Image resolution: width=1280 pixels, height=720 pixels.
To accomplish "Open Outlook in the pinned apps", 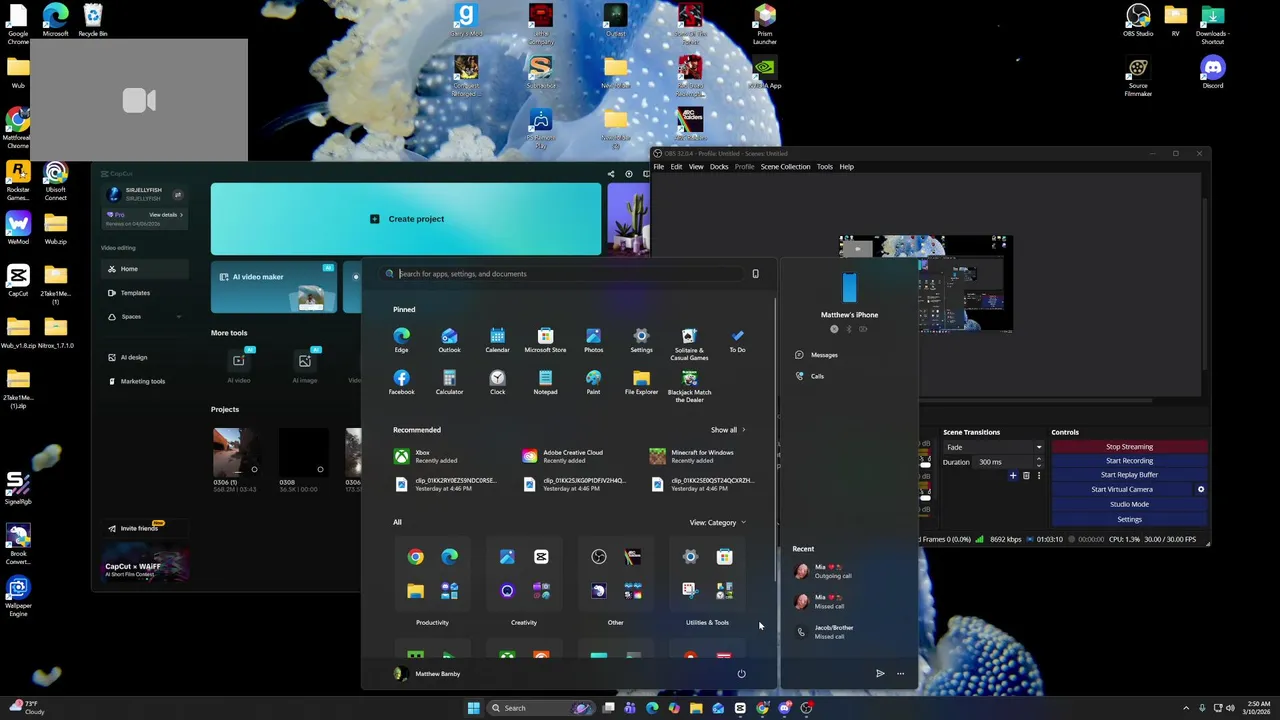I will pos(449,340).
